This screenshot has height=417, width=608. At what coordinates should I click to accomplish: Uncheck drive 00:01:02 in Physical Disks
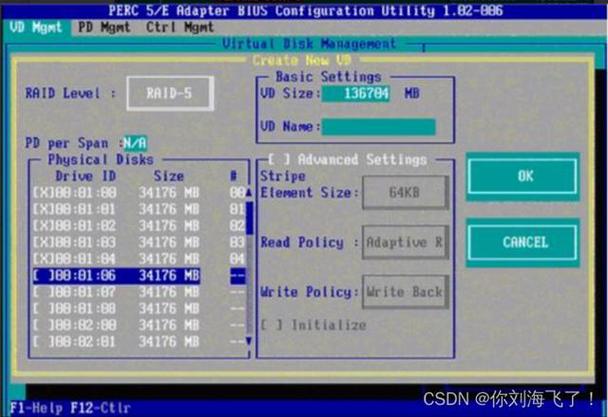[x=39, y=225]
